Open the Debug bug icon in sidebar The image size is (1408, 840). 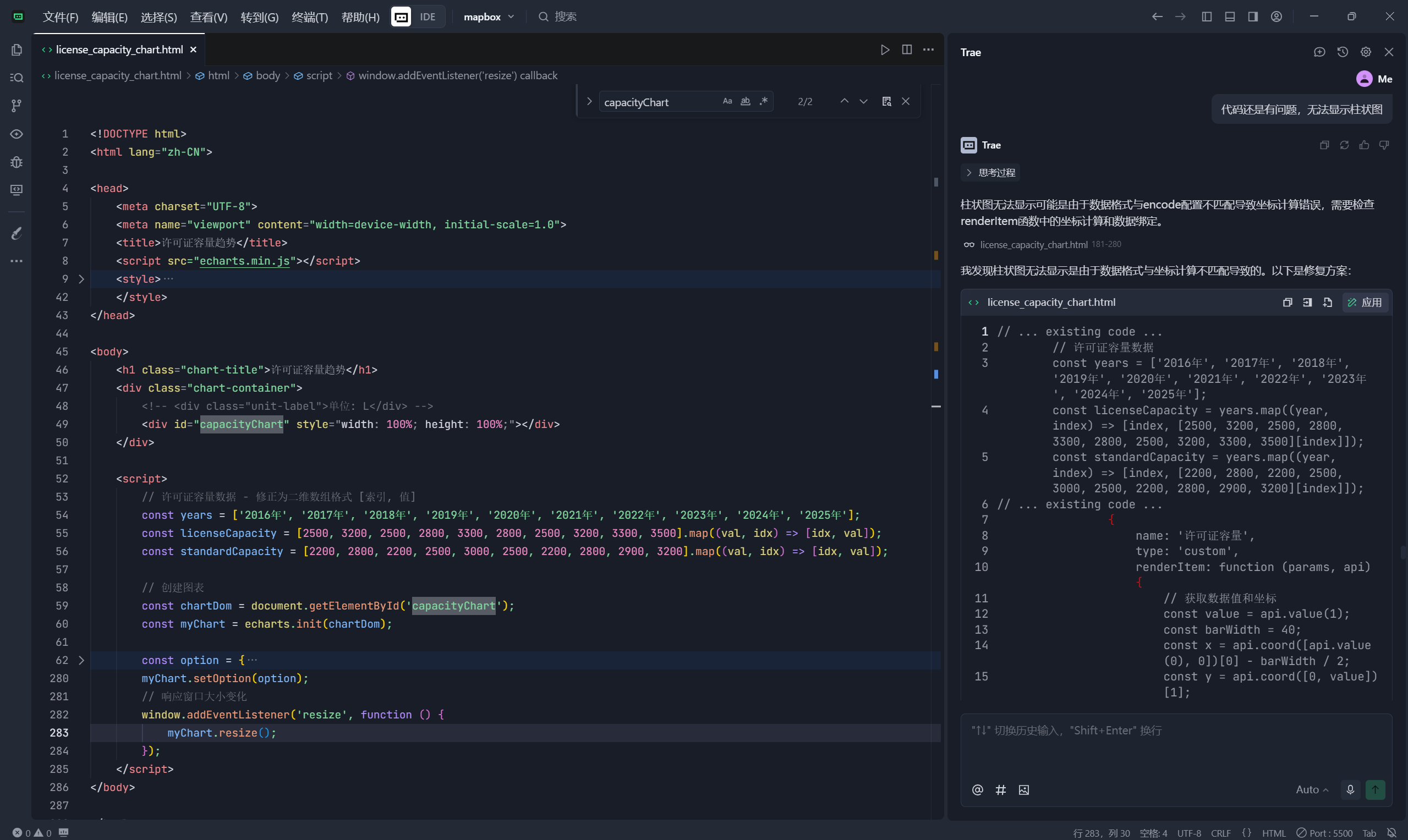pyautogui.click(x=17, y=162)
